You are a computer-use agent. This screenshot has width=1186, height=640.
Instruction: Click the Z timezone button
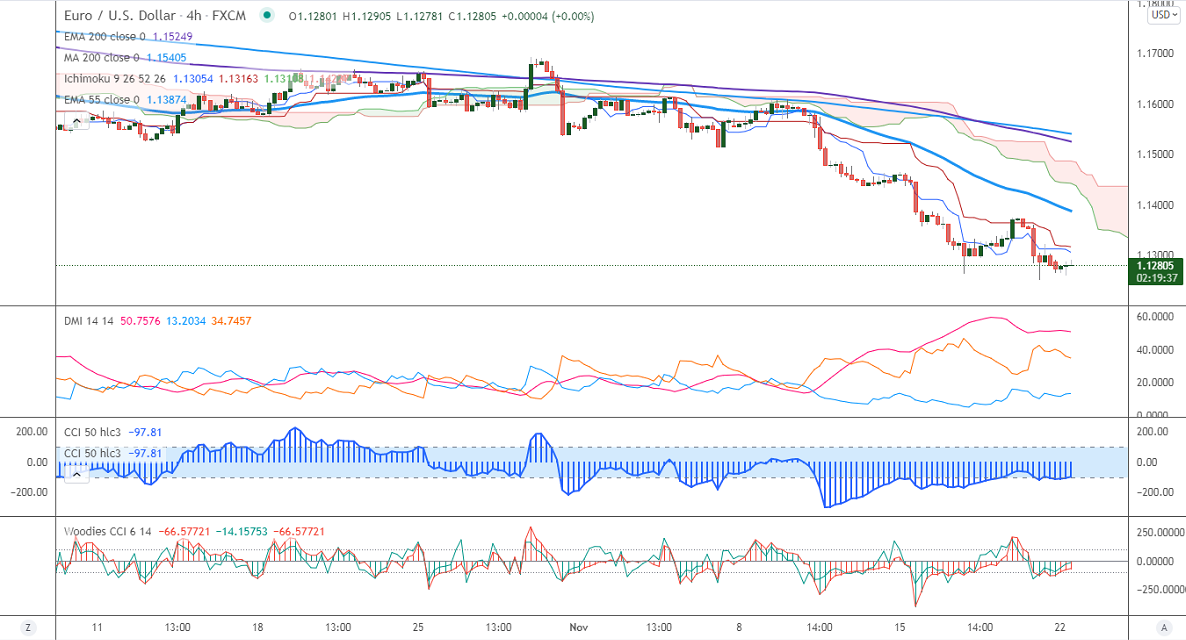[x=28, y=628]
